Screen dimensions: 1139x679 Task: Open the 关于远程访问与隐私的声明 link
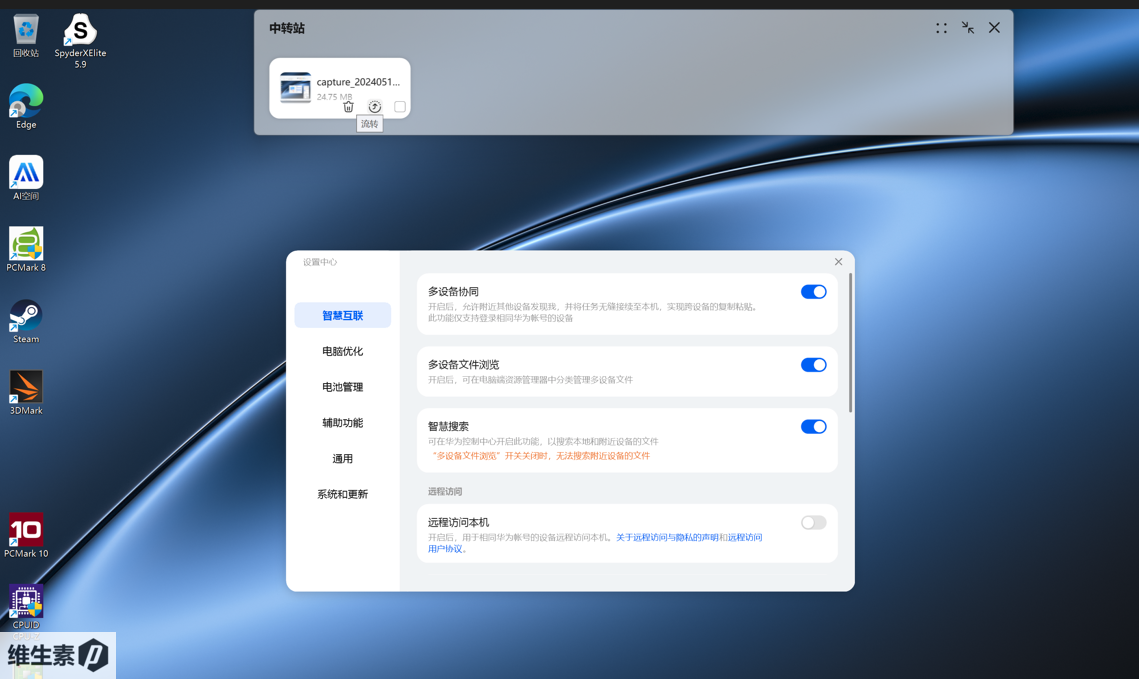(667, 538)
